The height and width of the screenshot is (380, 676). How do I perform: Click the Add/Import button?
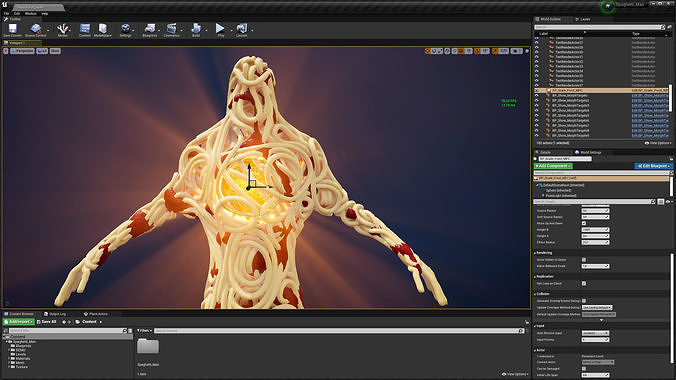click(19, 322)
